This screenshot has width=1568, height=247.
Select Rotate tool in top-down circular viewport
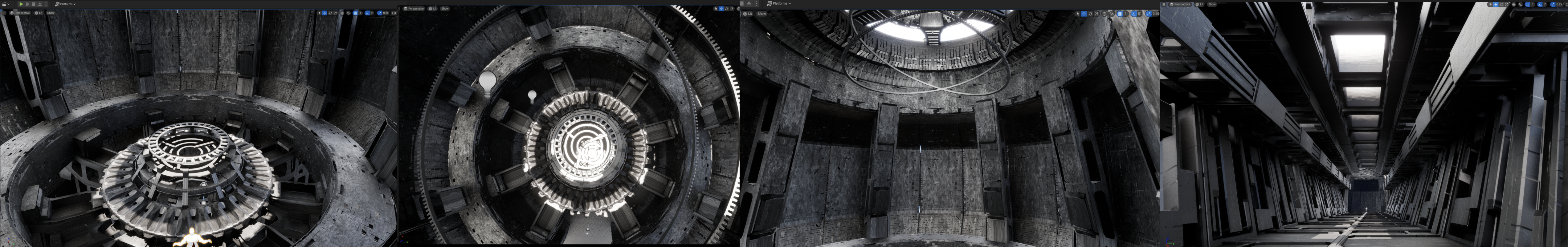(x=727, y=9)
